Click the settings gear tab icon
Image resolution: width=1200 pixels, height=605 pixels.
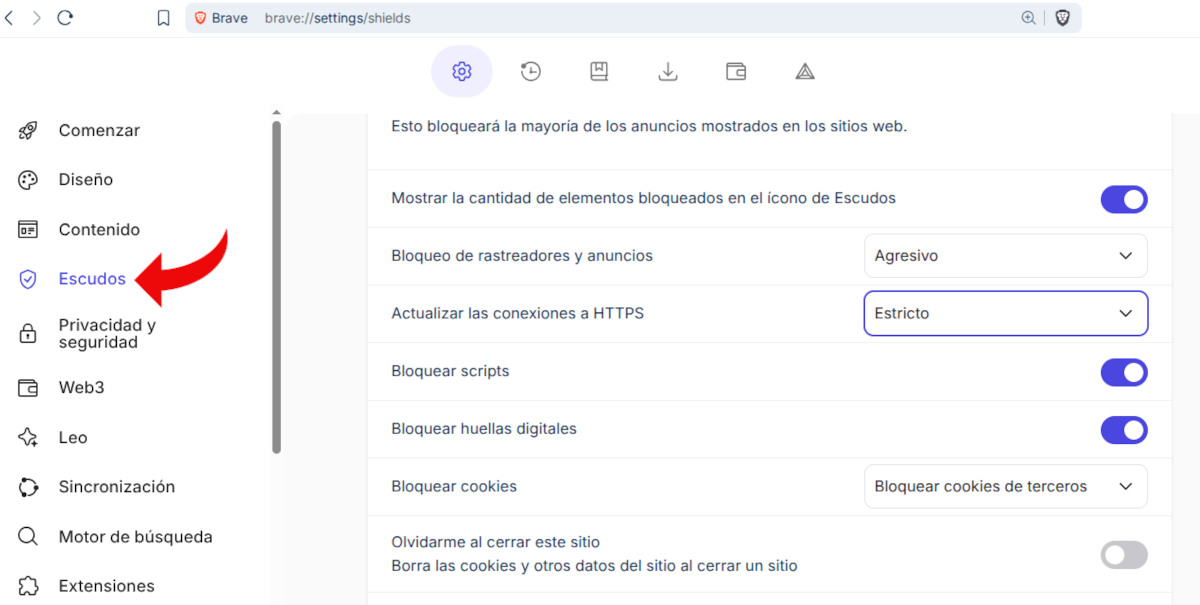click(x=462, y=71)
